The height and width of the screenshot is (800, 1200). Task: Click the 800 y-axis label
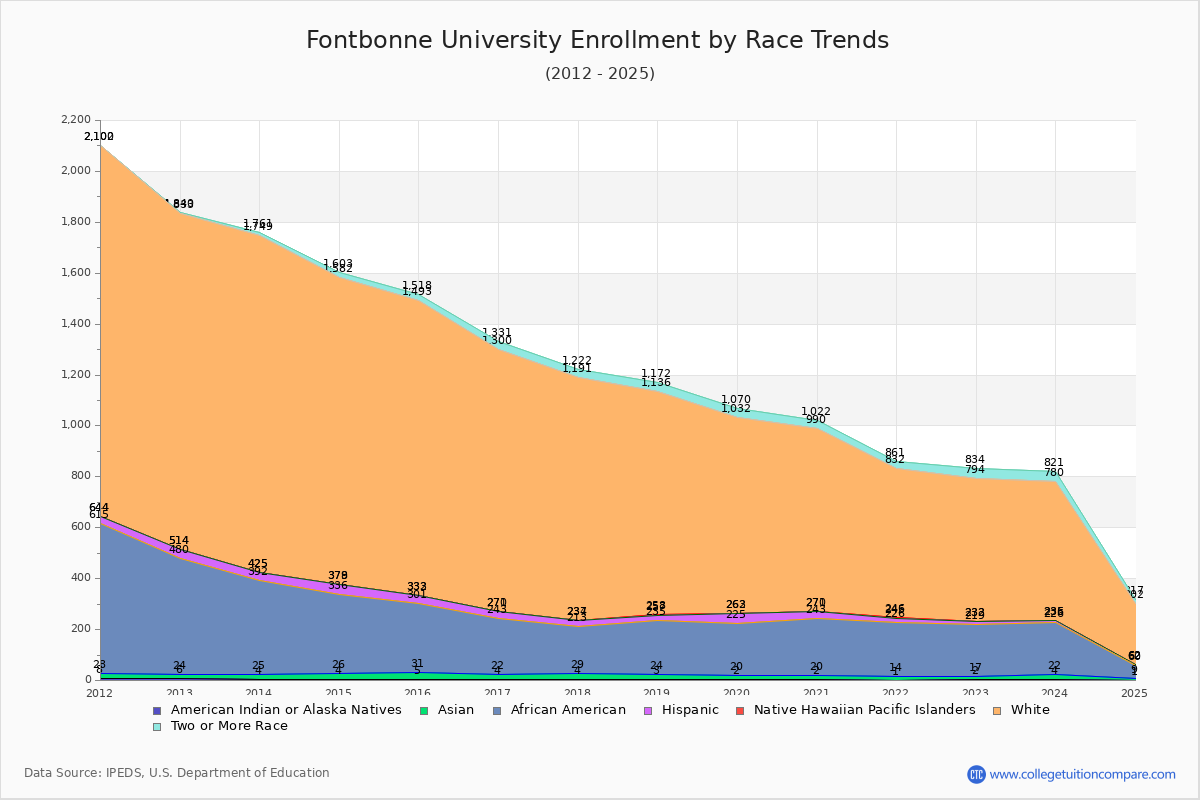[x=82, y=476]
